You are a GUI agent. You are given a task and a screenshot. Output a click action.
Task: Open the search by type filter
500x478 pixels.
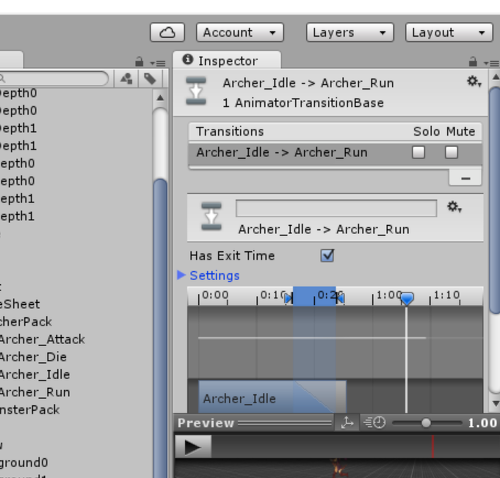pyautogui.click(x=126, y=79)
